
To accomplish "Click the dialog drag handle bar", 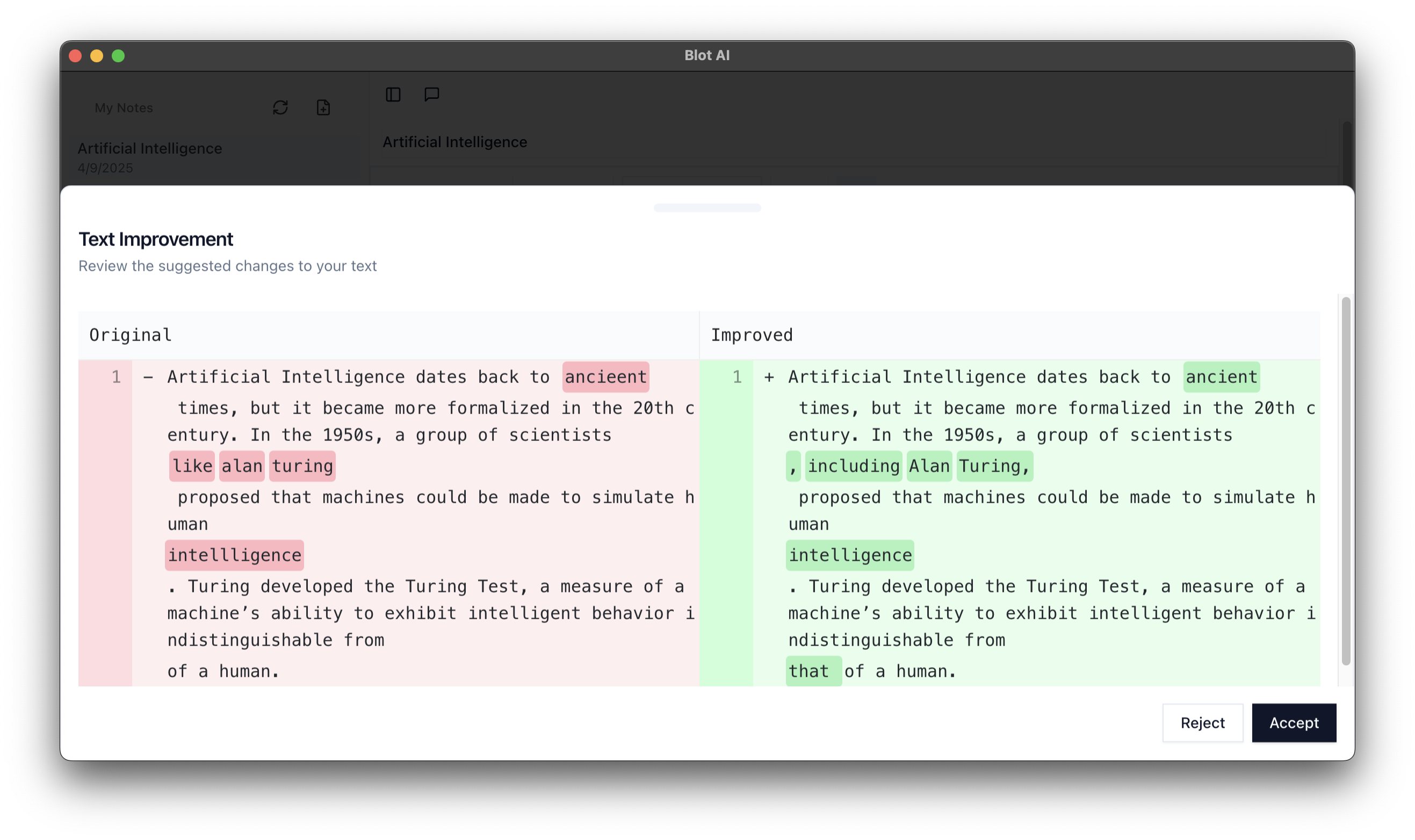I will pos(707,208).
